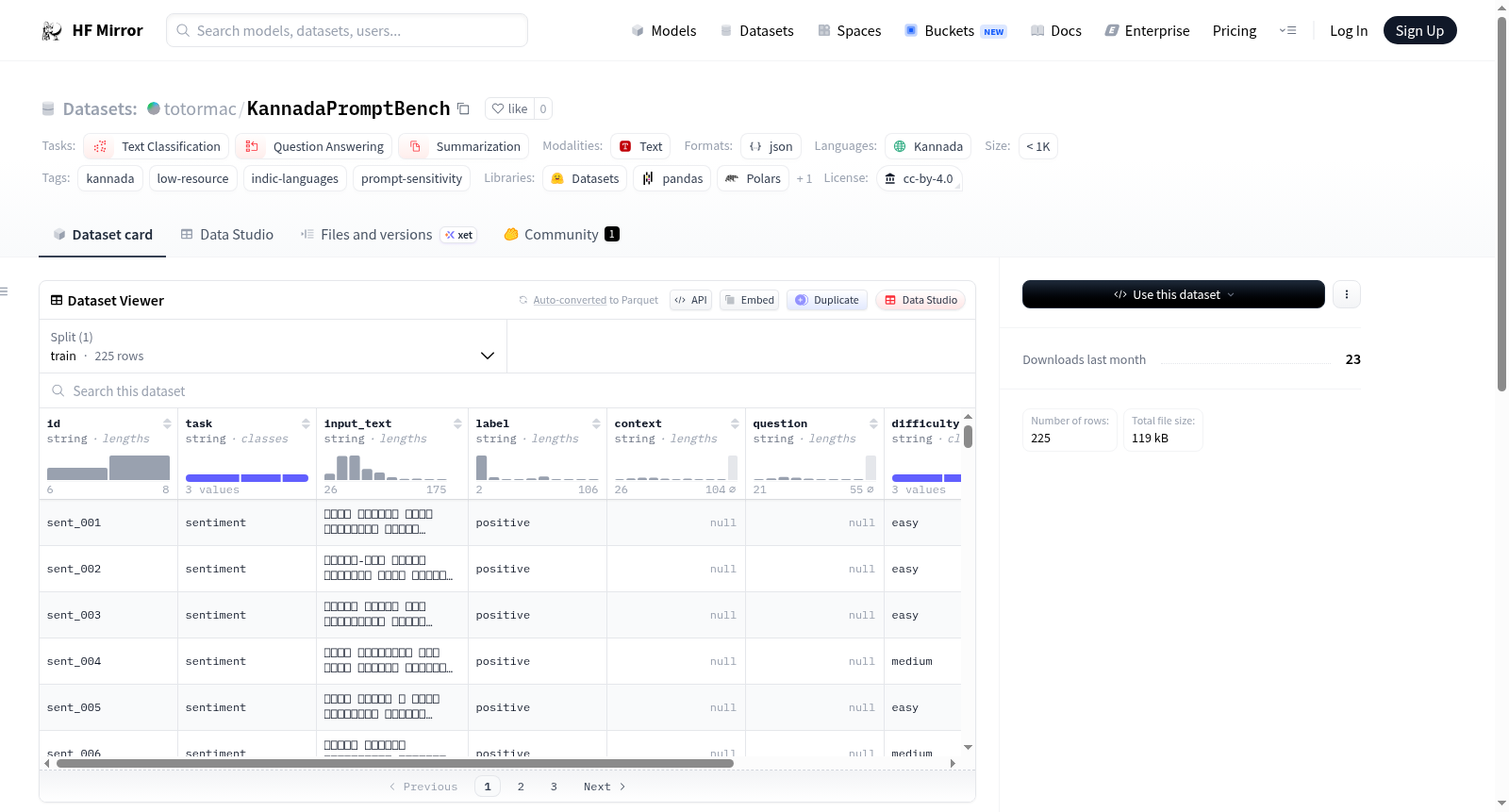Click the horizontal scrollbar of the table

pyautogui.click(x=395, y=763)
